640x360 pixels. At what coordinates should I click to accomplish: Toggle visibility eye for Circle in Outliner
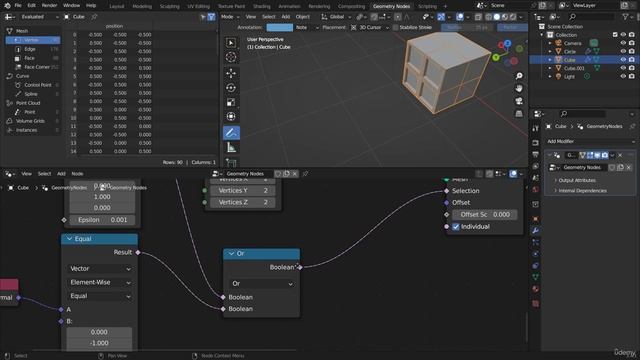[x=623, y=51]
